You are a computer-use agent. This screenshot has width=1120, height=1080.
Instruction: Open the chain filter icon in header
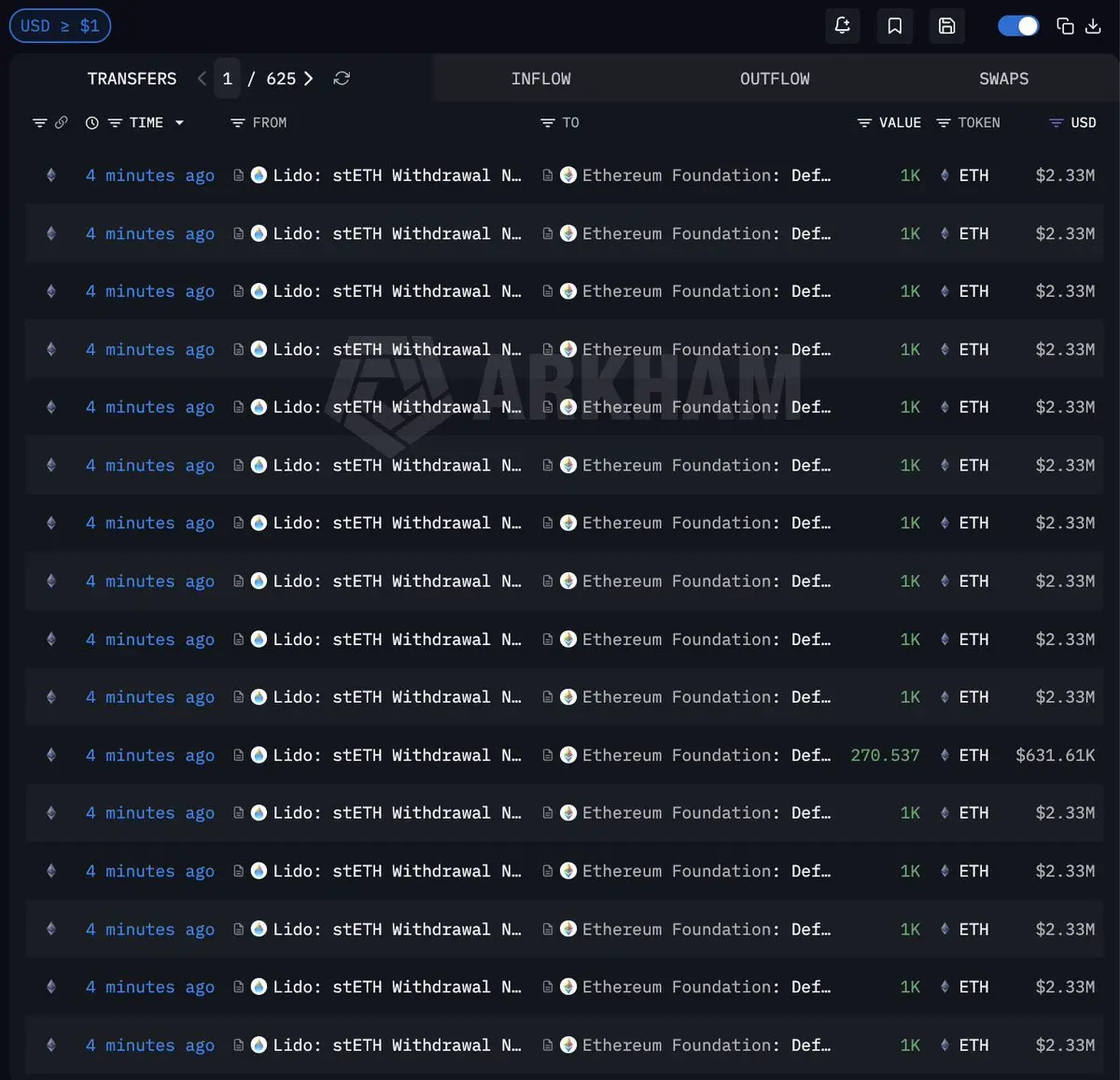tap(39, 123)
